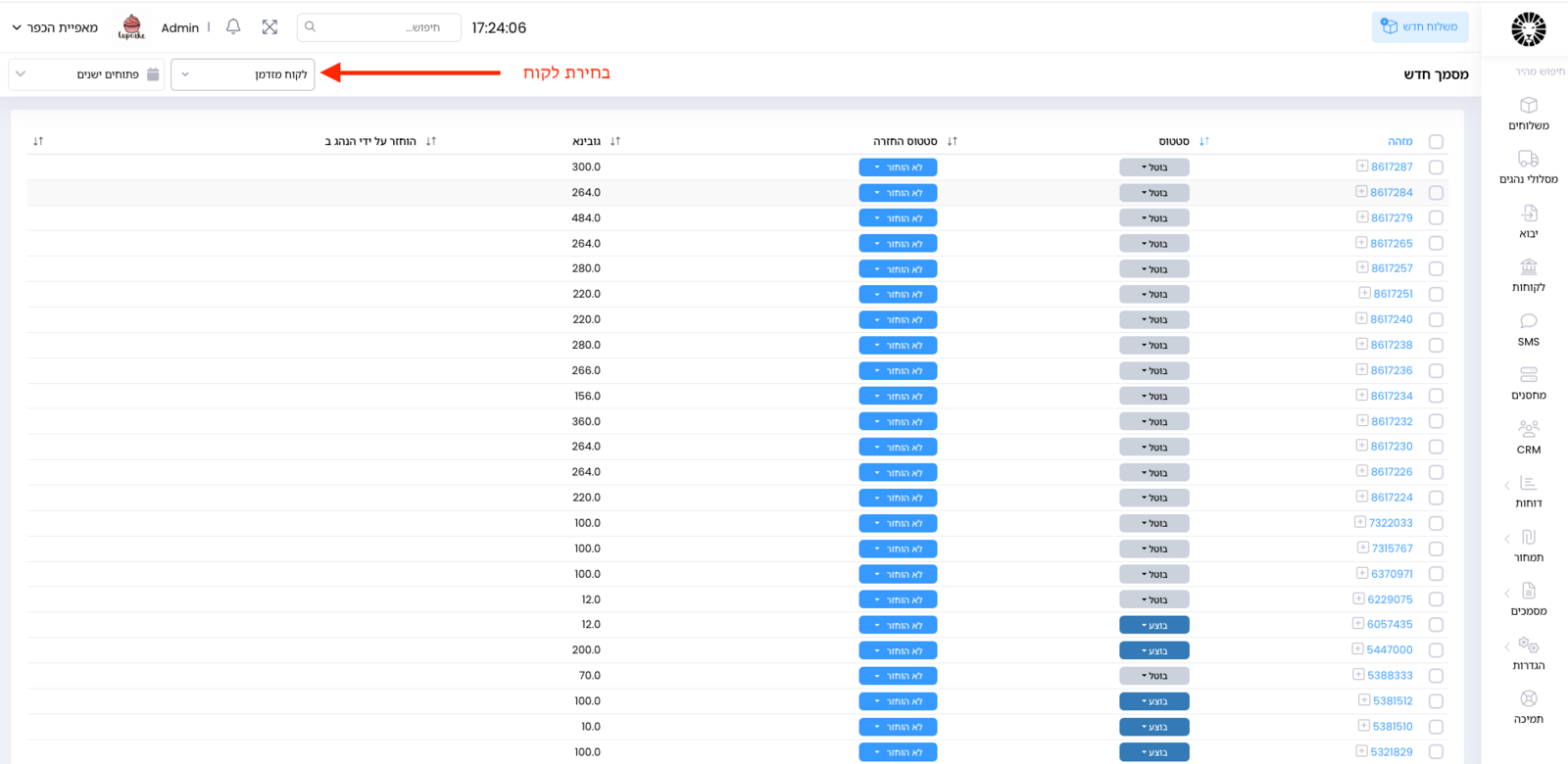The image size is (1568, 764).
Task: Open shipment link 8617240
Action: (x=1392, y=319)
